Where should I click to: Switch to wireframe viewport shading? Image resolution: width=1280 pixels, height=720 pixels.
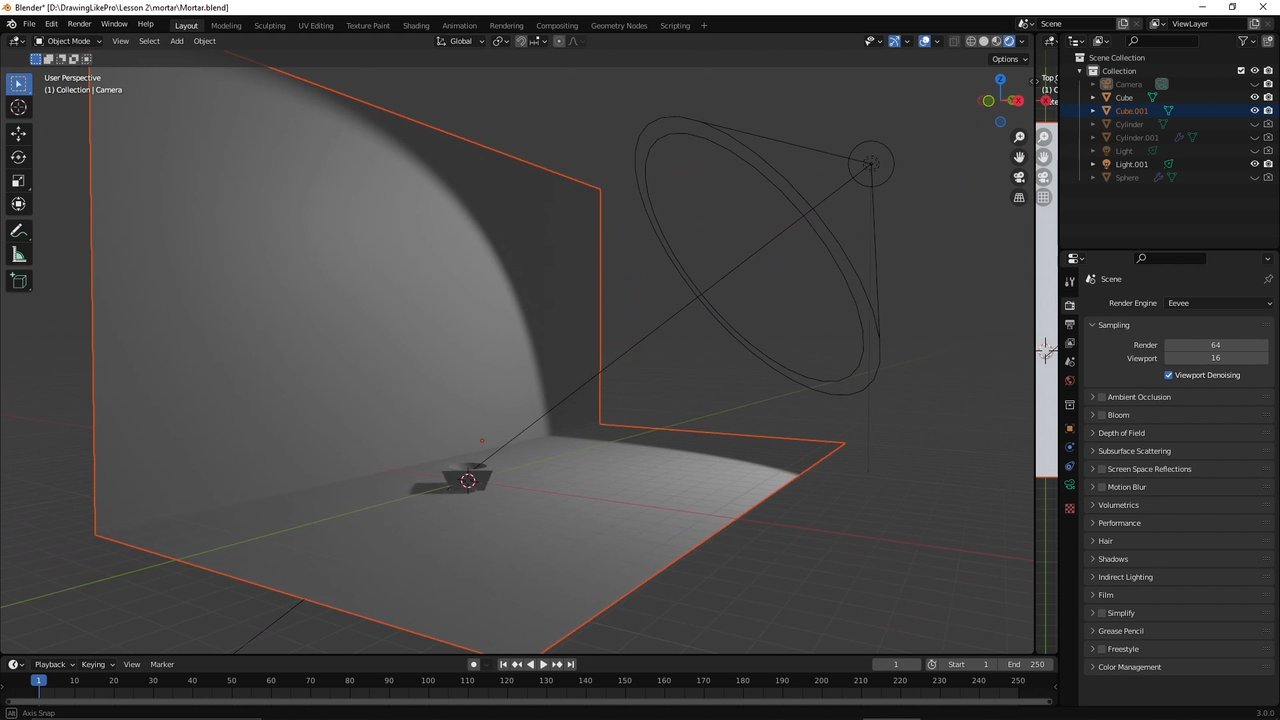click(x=970, y=41)
